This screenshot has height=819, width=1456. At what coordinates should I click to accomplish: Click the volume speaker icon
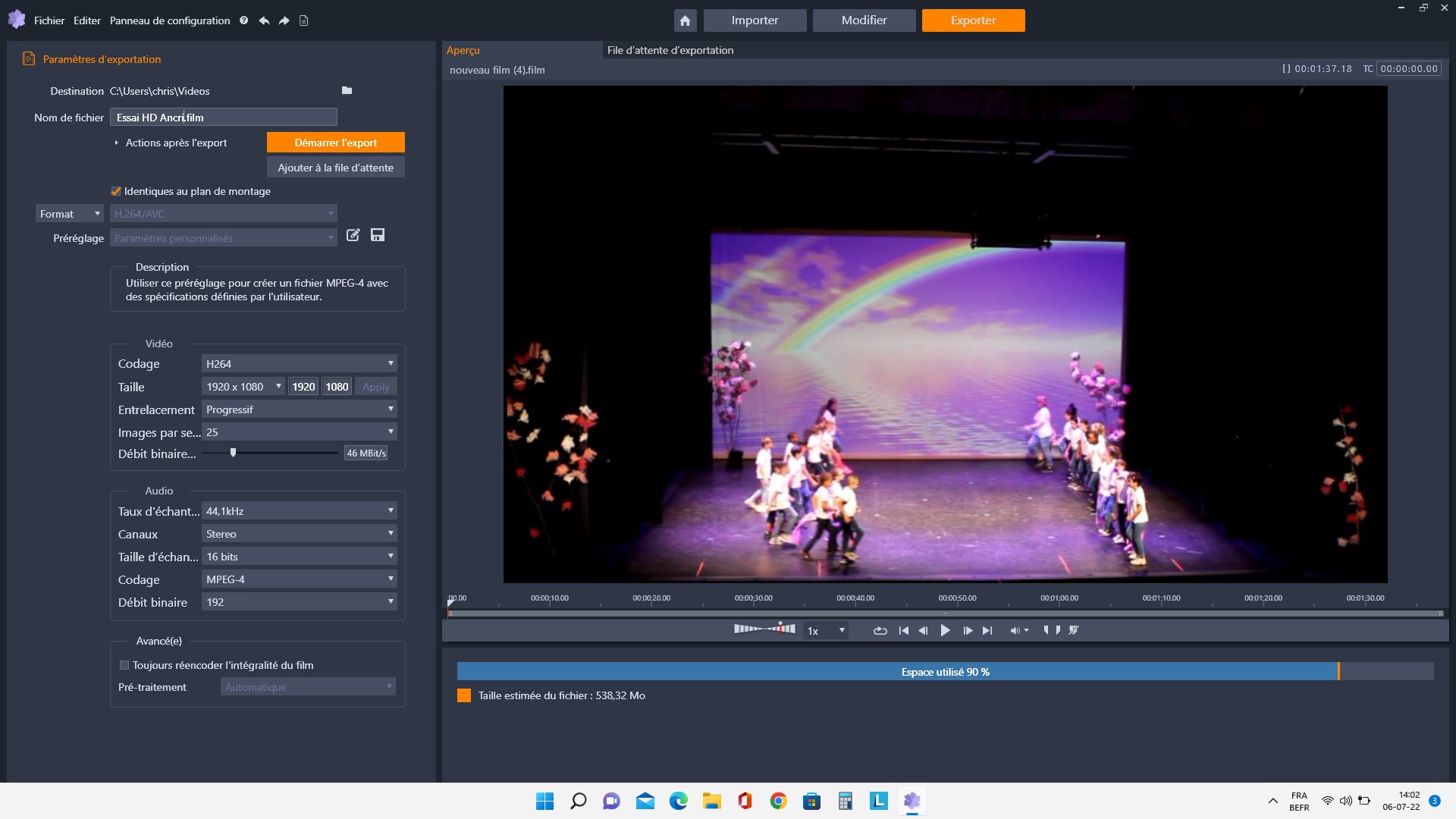1015,631
